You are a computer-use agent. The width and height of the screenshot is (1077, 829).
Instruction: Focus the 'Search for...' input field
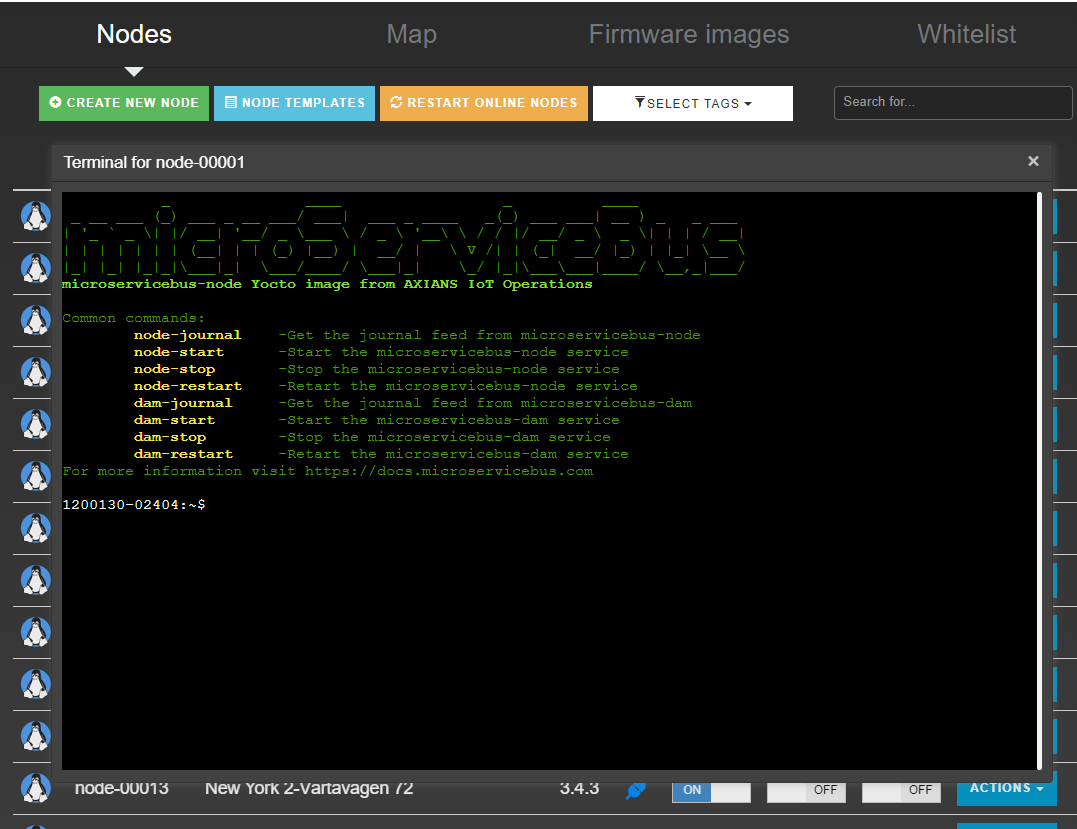[x=953, y=103]
